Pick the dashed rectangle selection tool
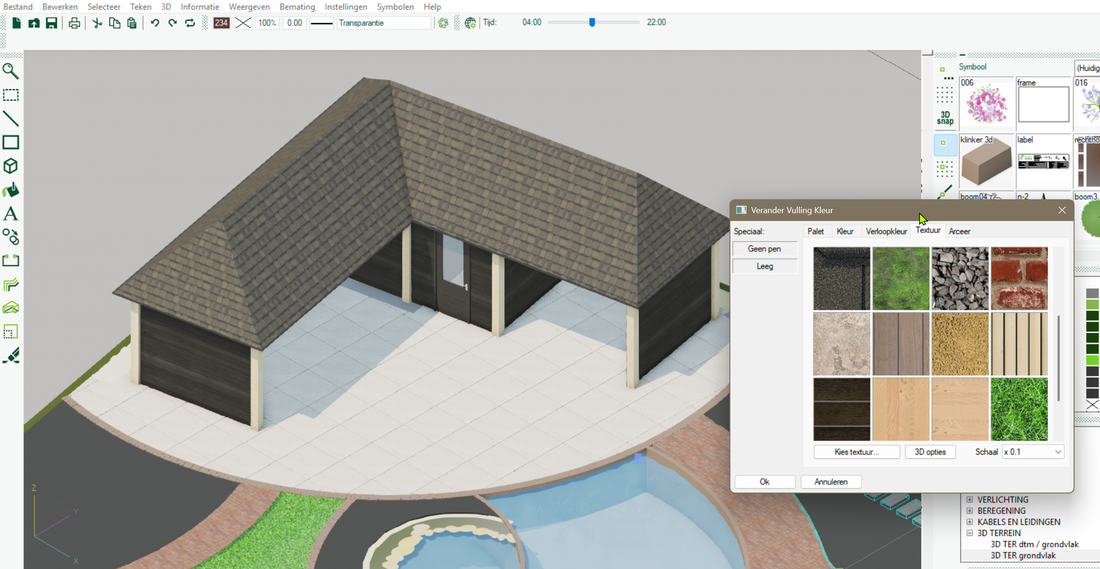Viewport: 1100px width, 569px height. (10, 95)
